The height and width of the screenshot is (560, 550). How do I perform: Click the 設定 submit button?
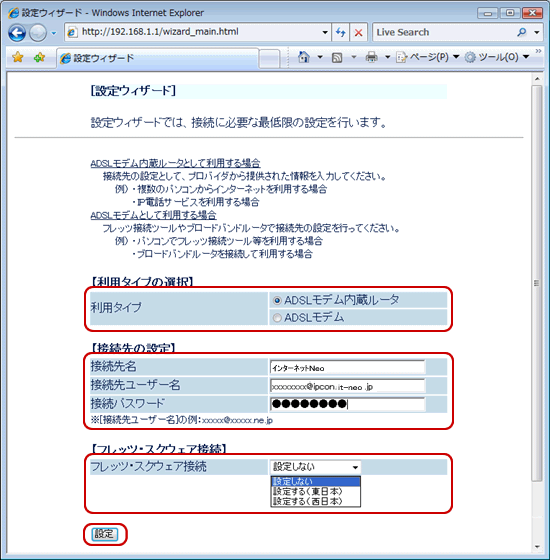coord(104,534)
